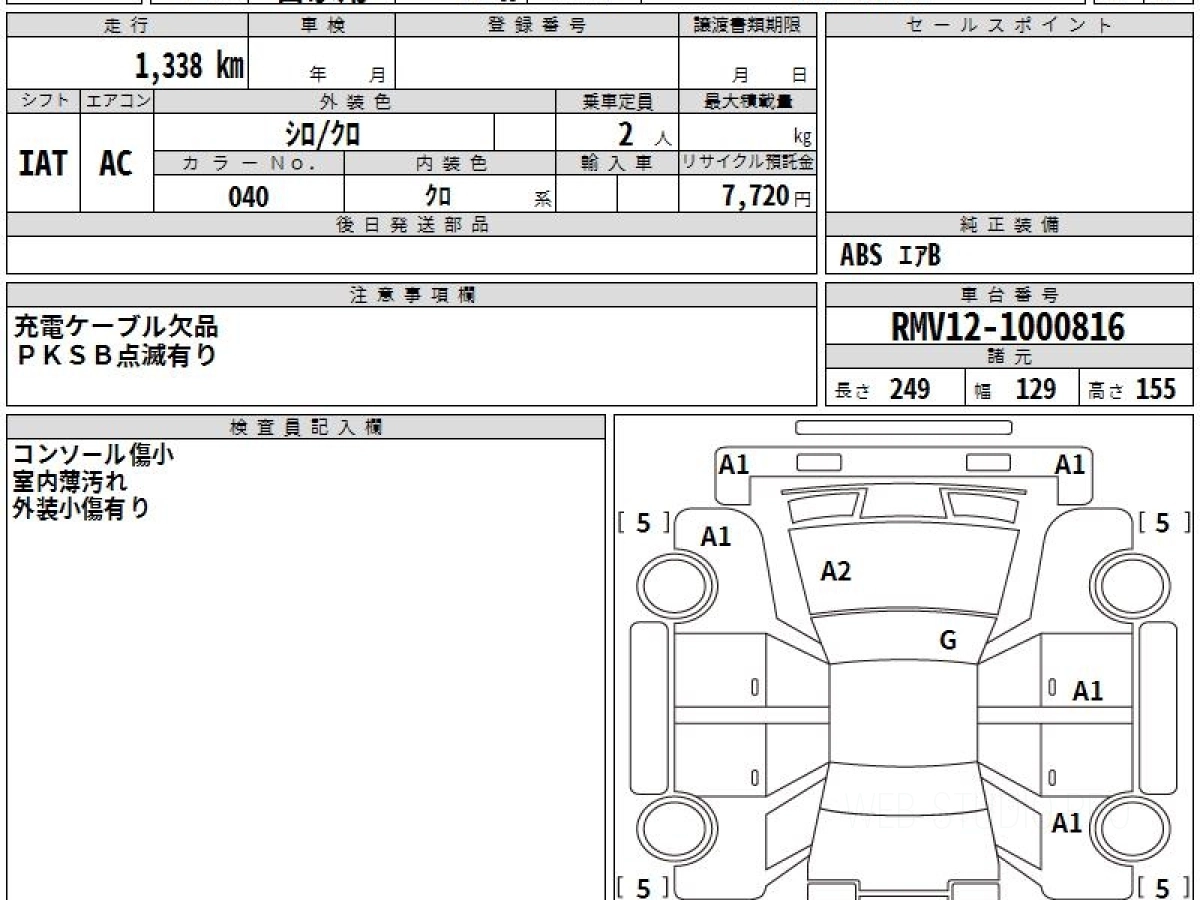Click the カラーNo. header cell
Viewport: 1200px width, 900px height.
point(249,164)
